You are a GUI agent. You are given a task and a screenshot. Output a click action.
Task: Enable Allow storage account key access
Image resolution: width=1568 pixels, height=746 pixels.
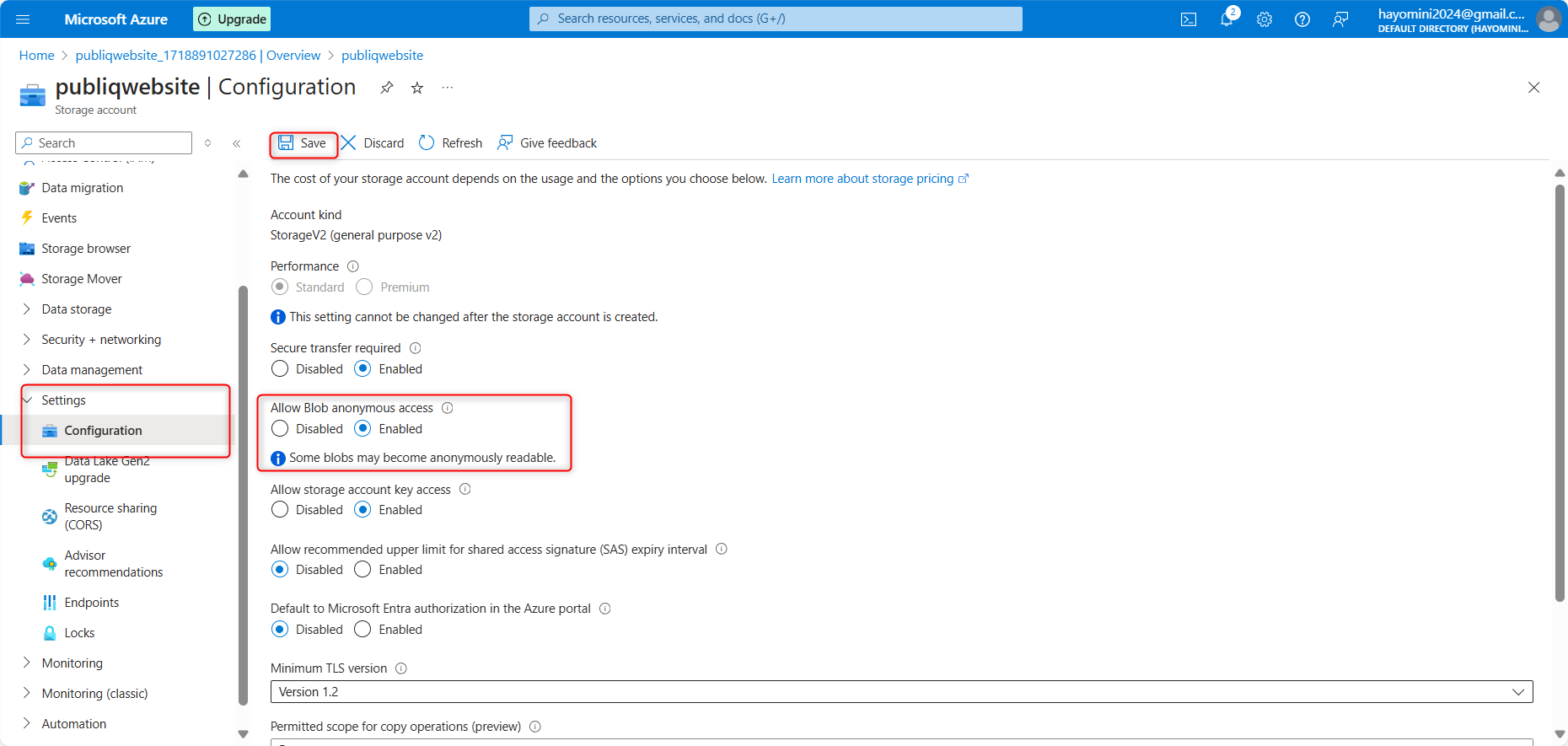click(x=362, y=510)
